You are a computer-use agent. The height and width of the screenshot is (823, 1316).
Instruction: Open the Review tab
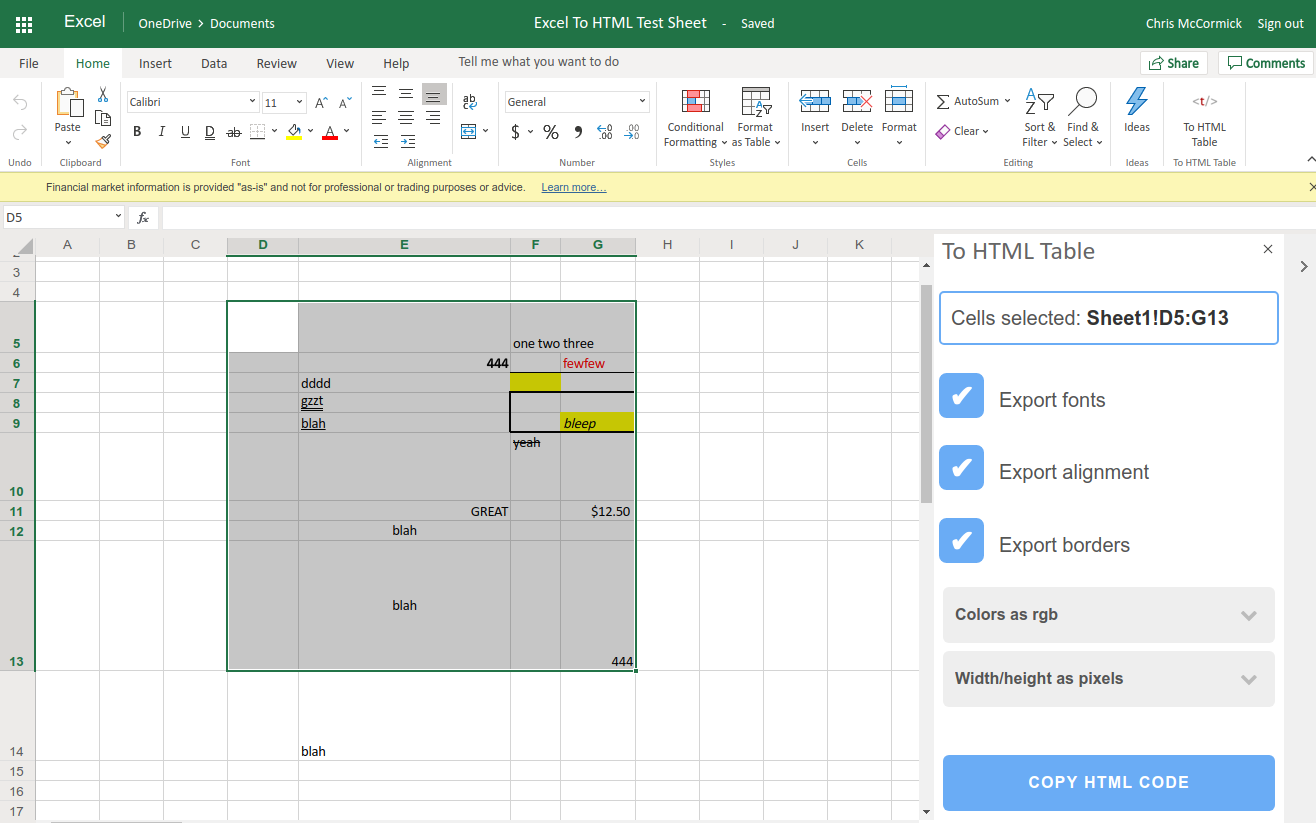(276, 62)
